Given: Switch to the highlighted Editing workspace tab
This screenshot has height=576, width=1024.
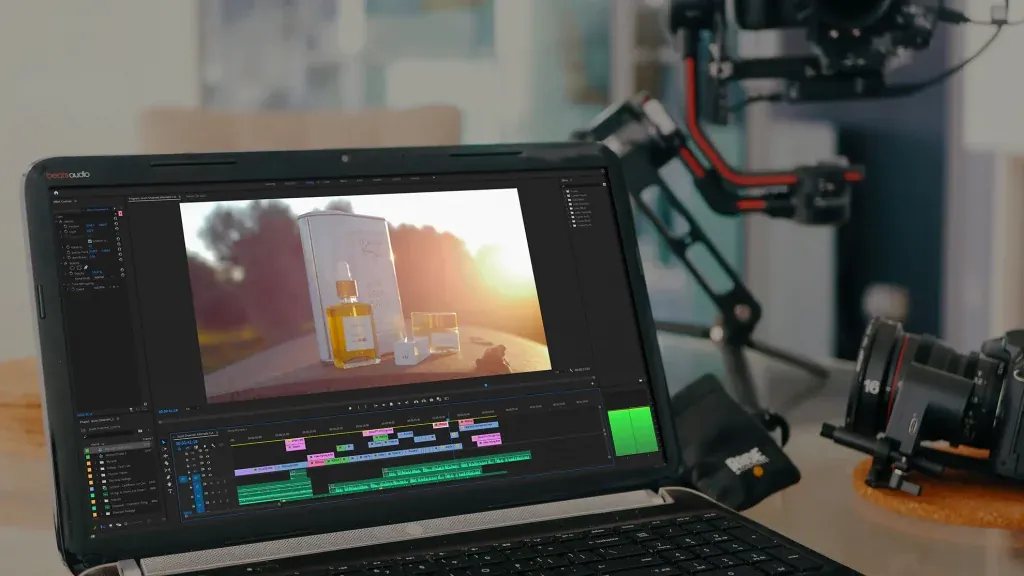Looking at the screenshot, I should click(310, 183).
